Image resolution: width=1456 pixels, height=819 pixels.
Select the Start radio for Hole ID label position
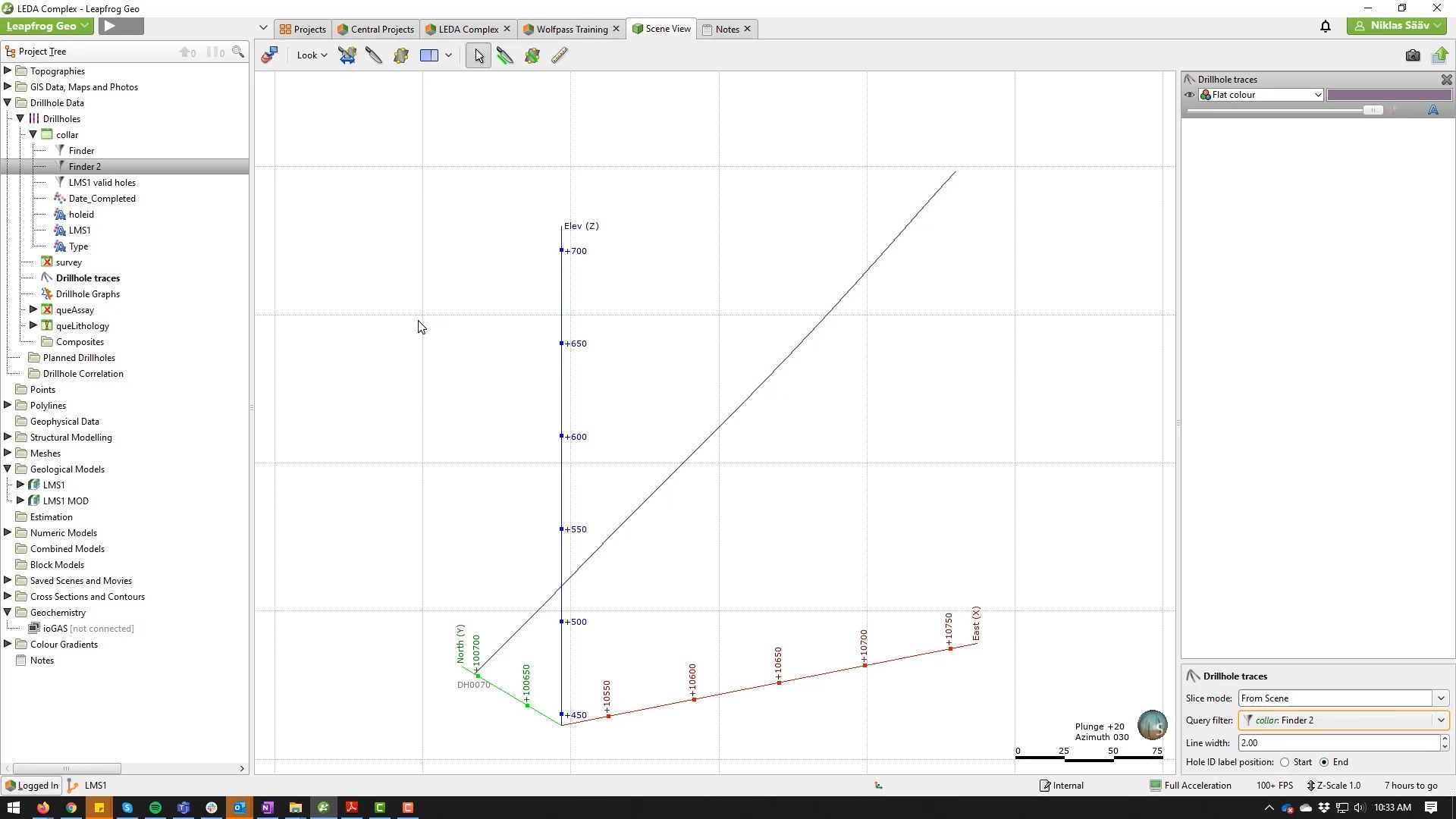[1285, 762]
